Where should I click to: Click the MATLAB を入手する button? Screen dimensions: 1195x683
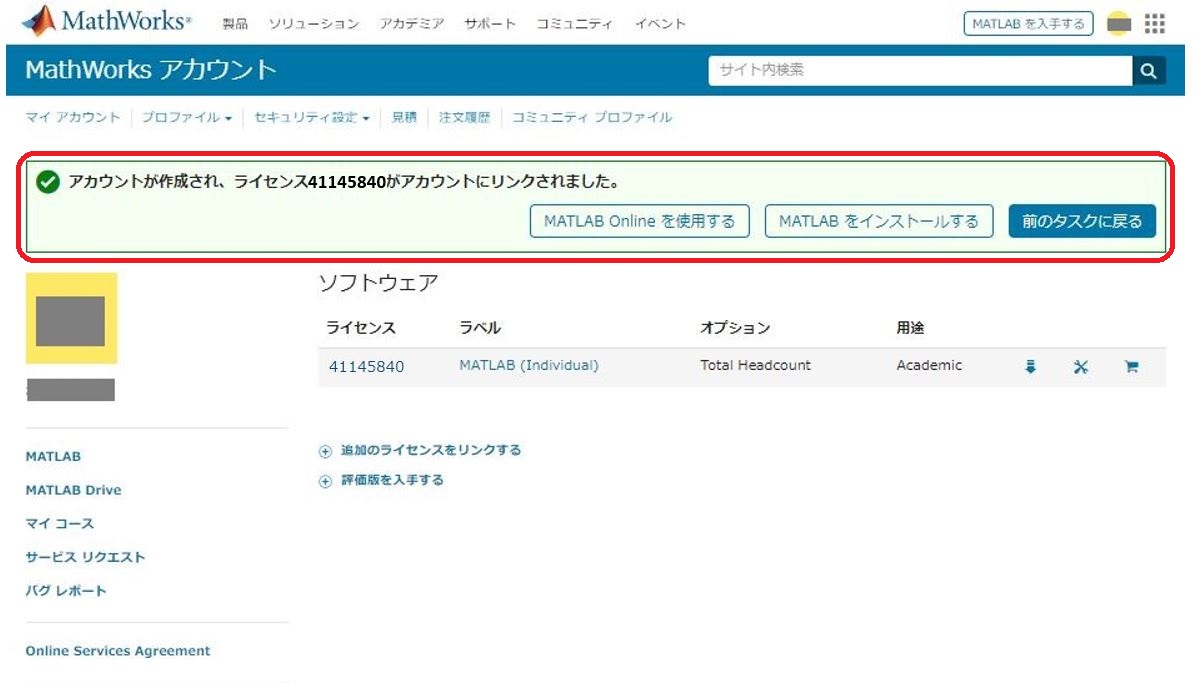[1028, 24]
